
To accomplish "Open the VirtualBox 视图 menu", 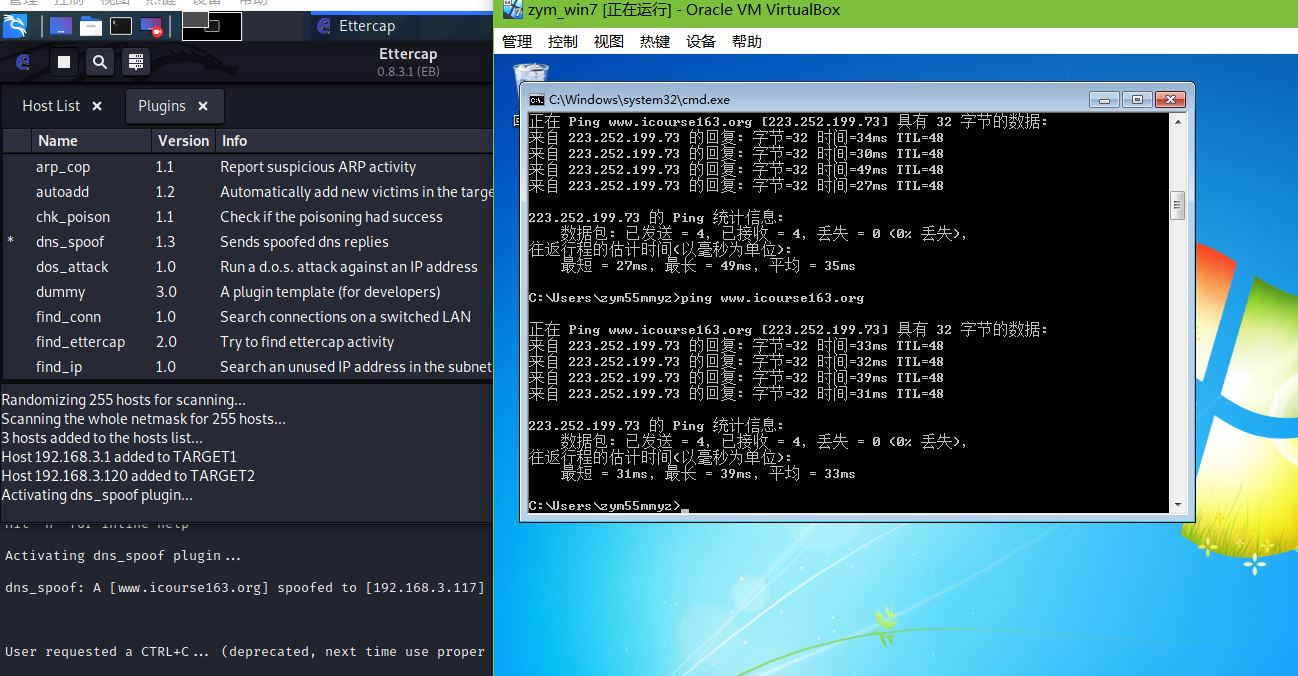I will [609, 41].
